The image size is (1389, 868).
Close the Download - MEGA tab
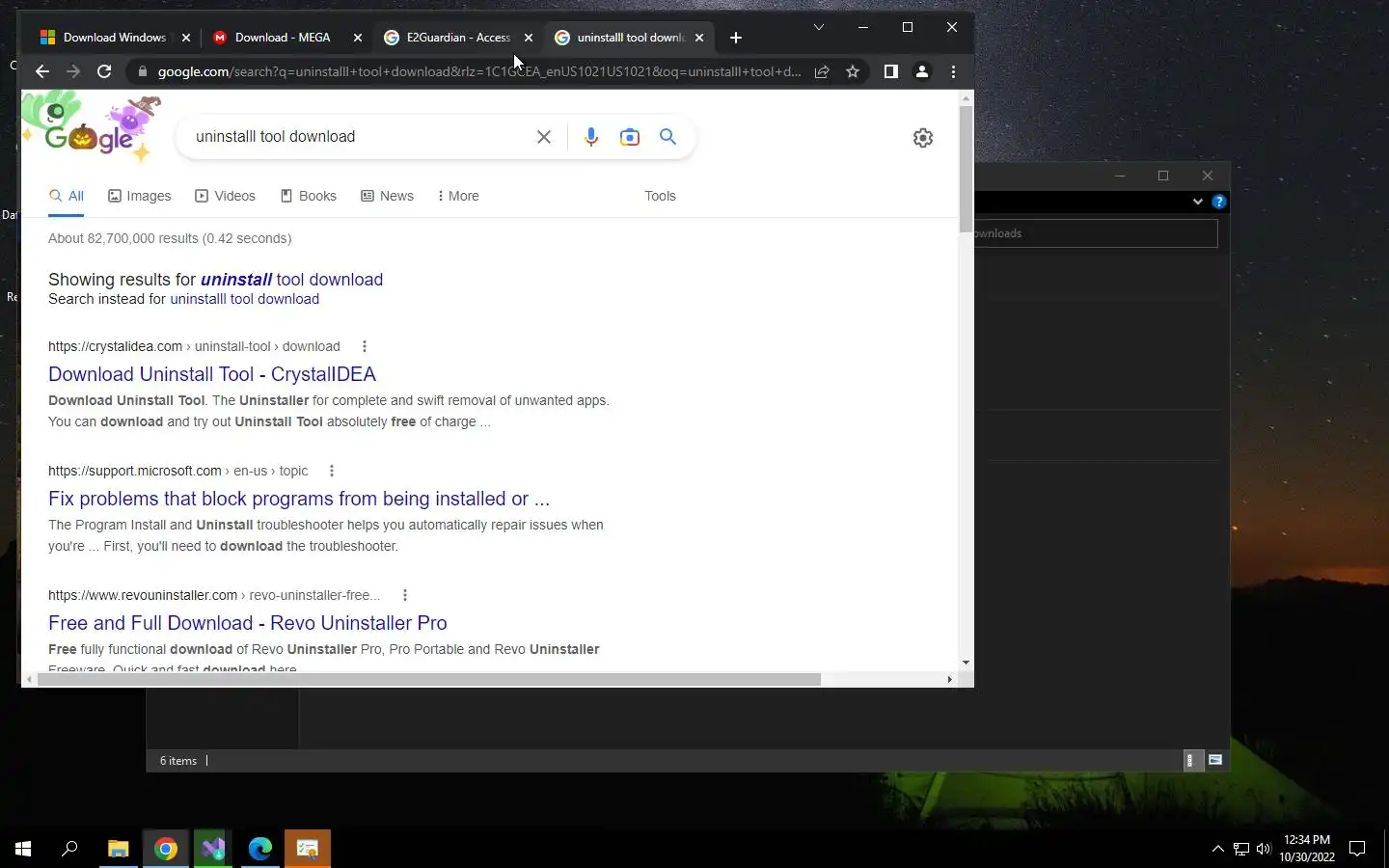click(358, 38)
